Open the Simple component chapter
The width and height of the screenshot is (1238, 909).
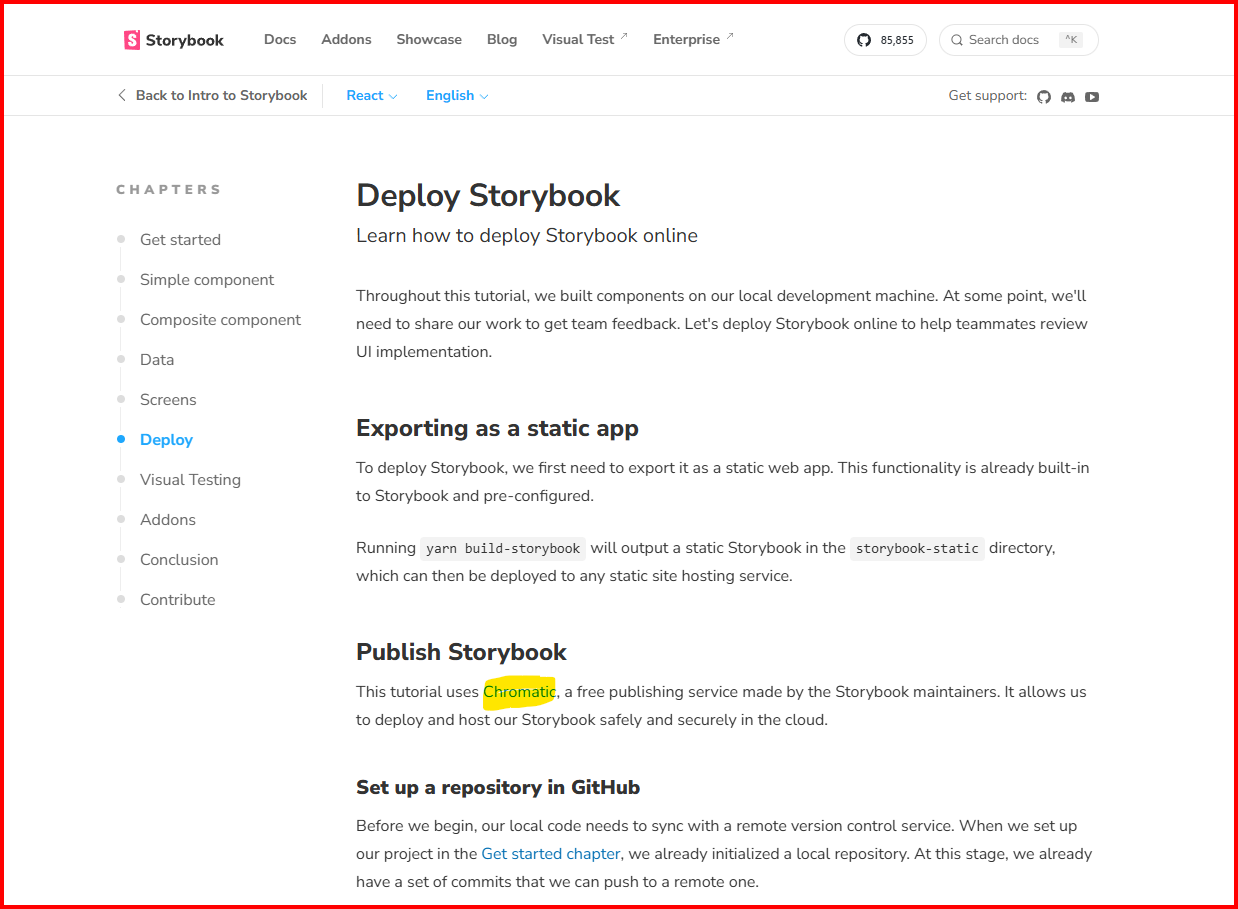tap(207, 280)
